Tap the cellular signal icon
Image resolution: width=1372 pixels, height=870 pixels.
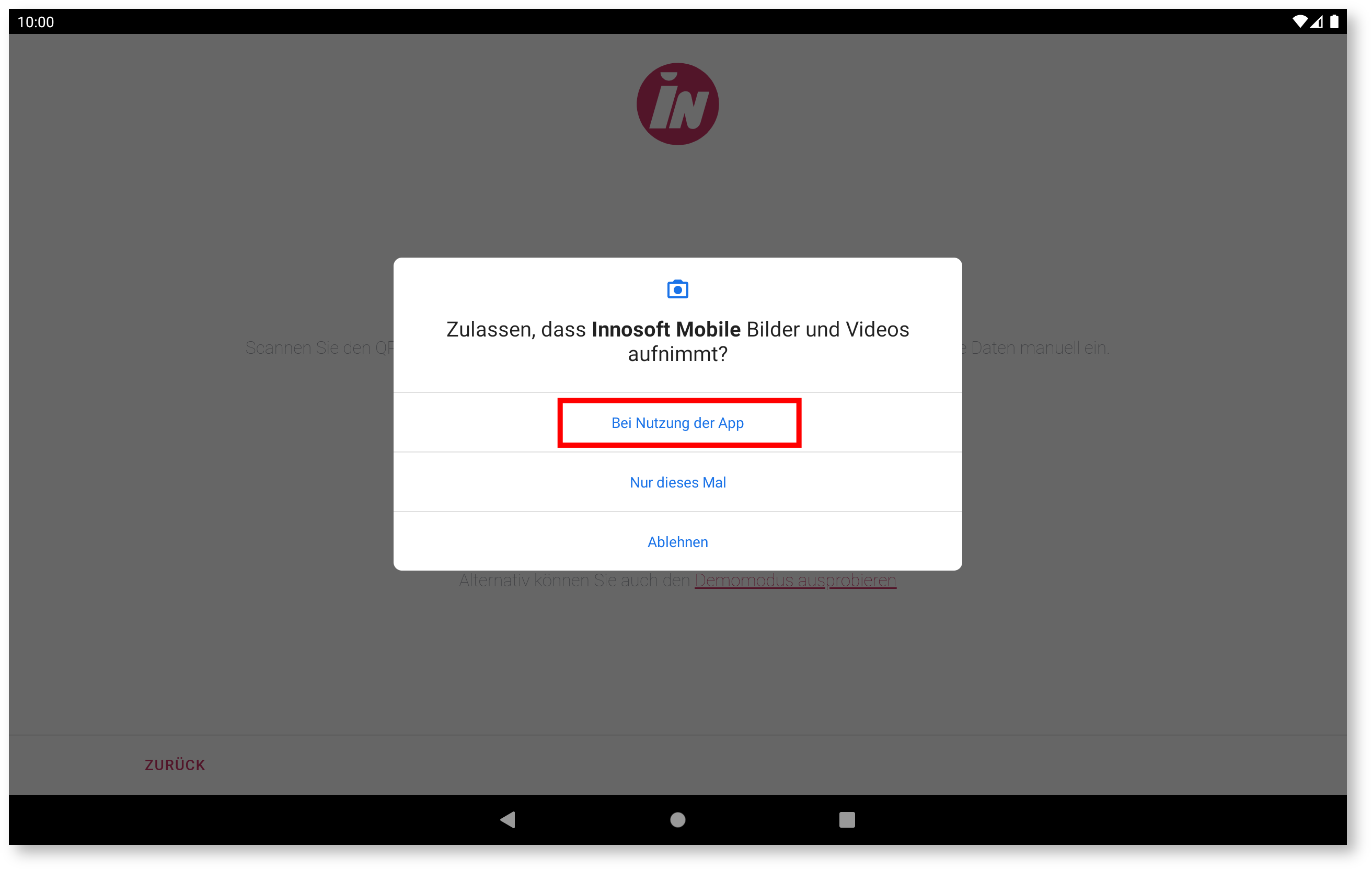(1317, 21)
